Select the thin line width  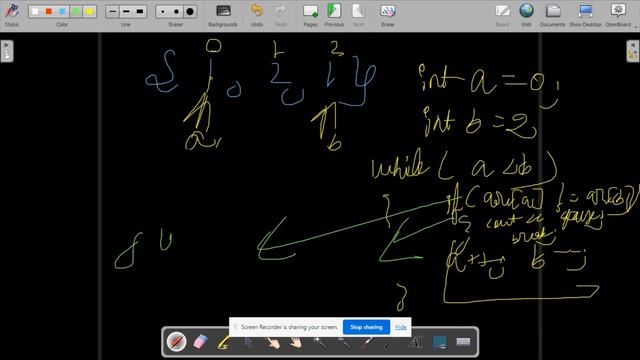pyautogui.click(x=113, y=11)
